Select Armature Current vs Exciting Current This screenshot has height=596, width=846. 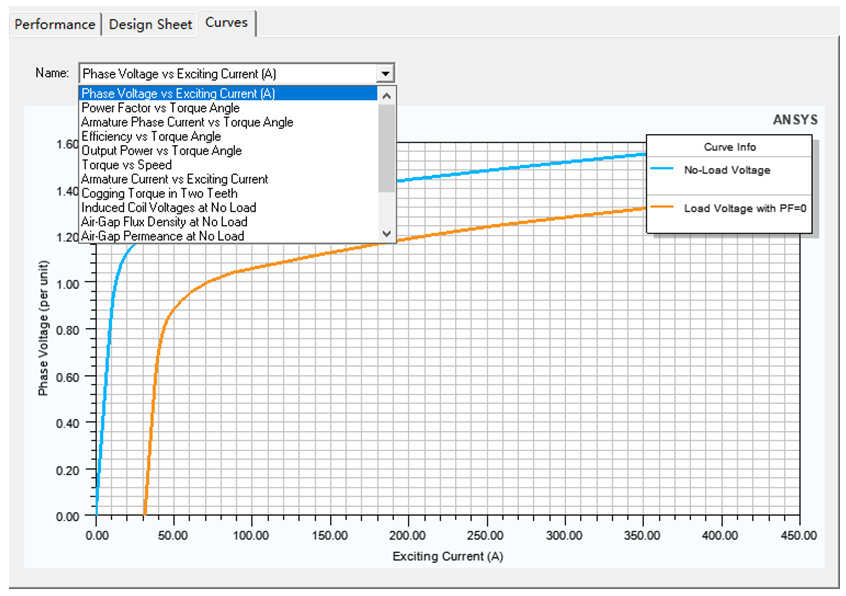[228, 179]
